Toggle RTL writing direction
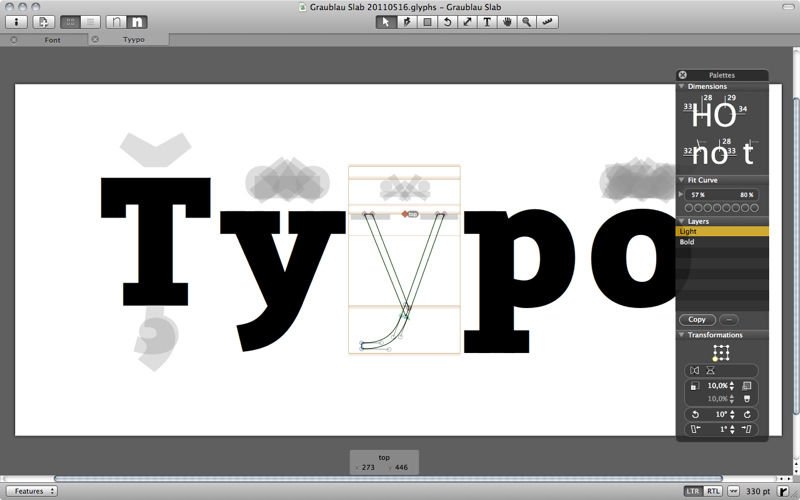800x500 pixels. (x=712, y=491)
